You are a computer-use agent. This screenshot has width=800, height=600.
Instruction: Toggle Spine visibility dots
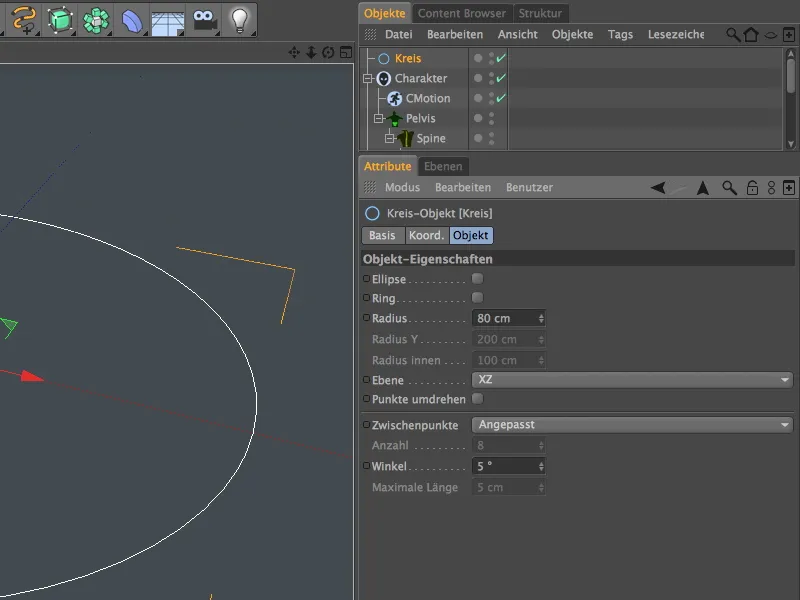[491, 138]
